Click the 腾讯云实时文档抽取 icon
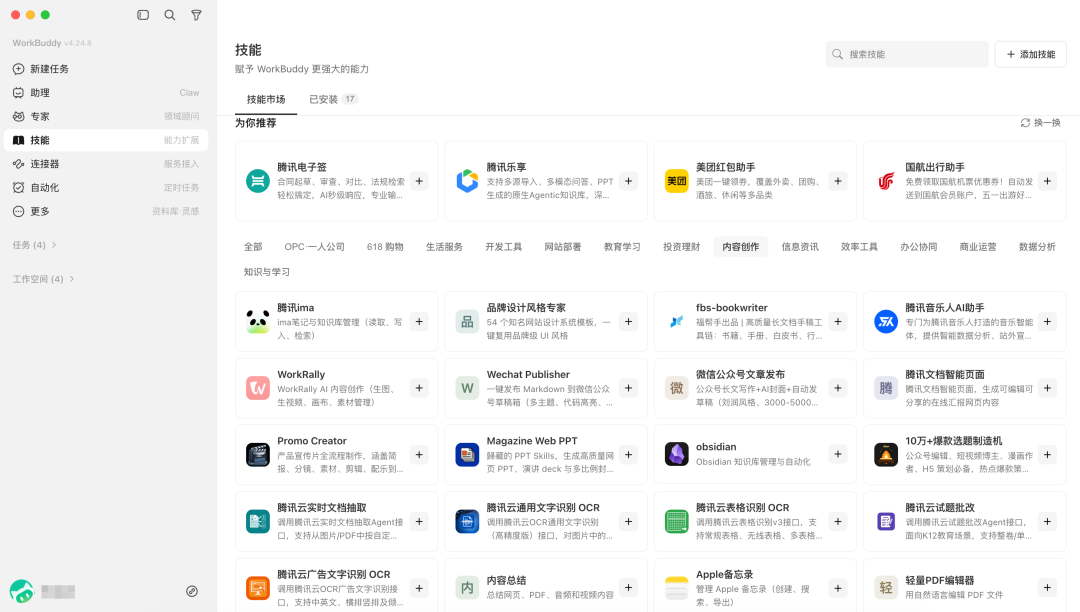The image size is (1080, 612). (258, 521)
